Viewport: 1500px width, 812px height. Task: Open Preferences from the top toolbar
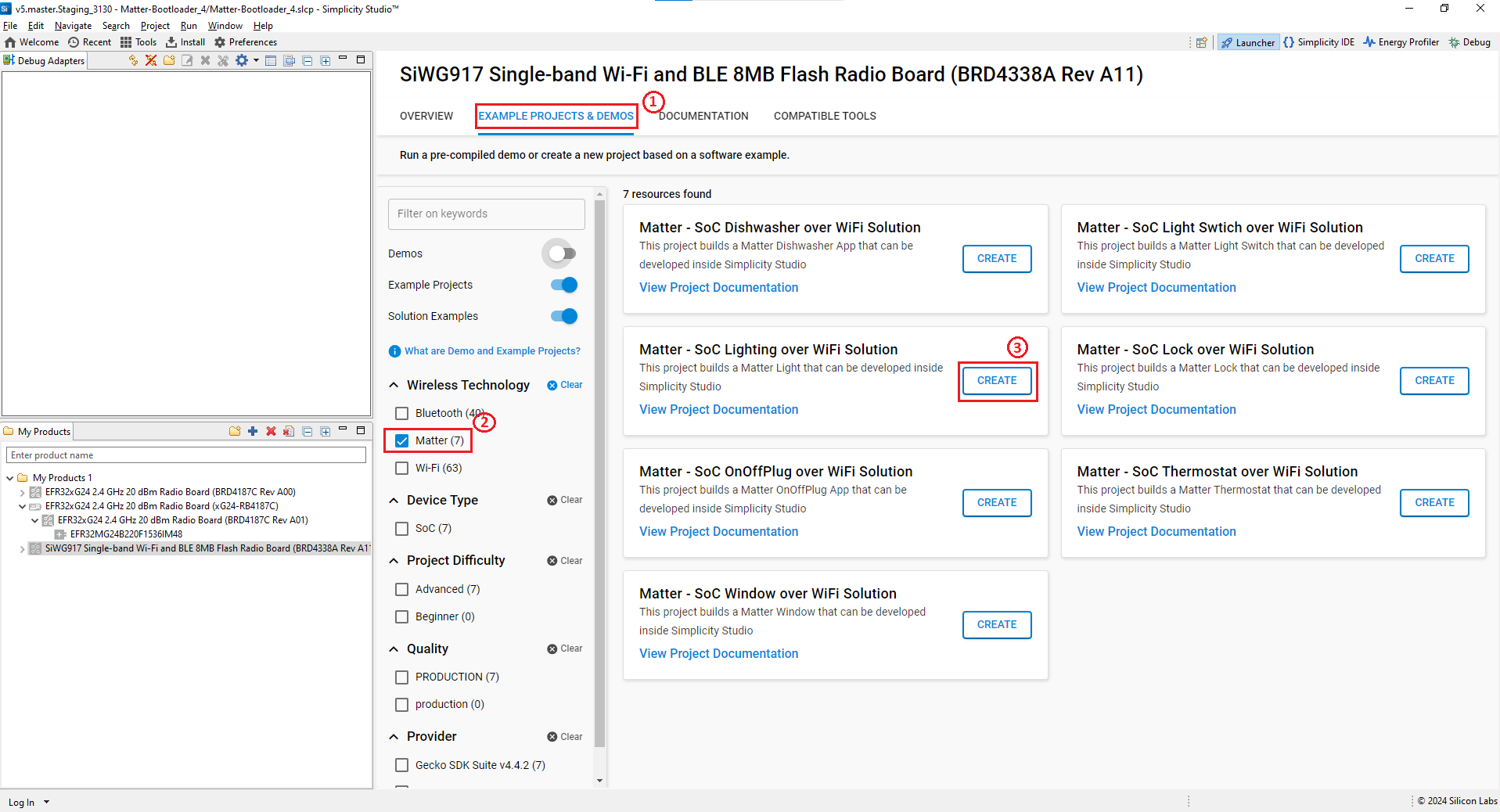coord(245,42)
